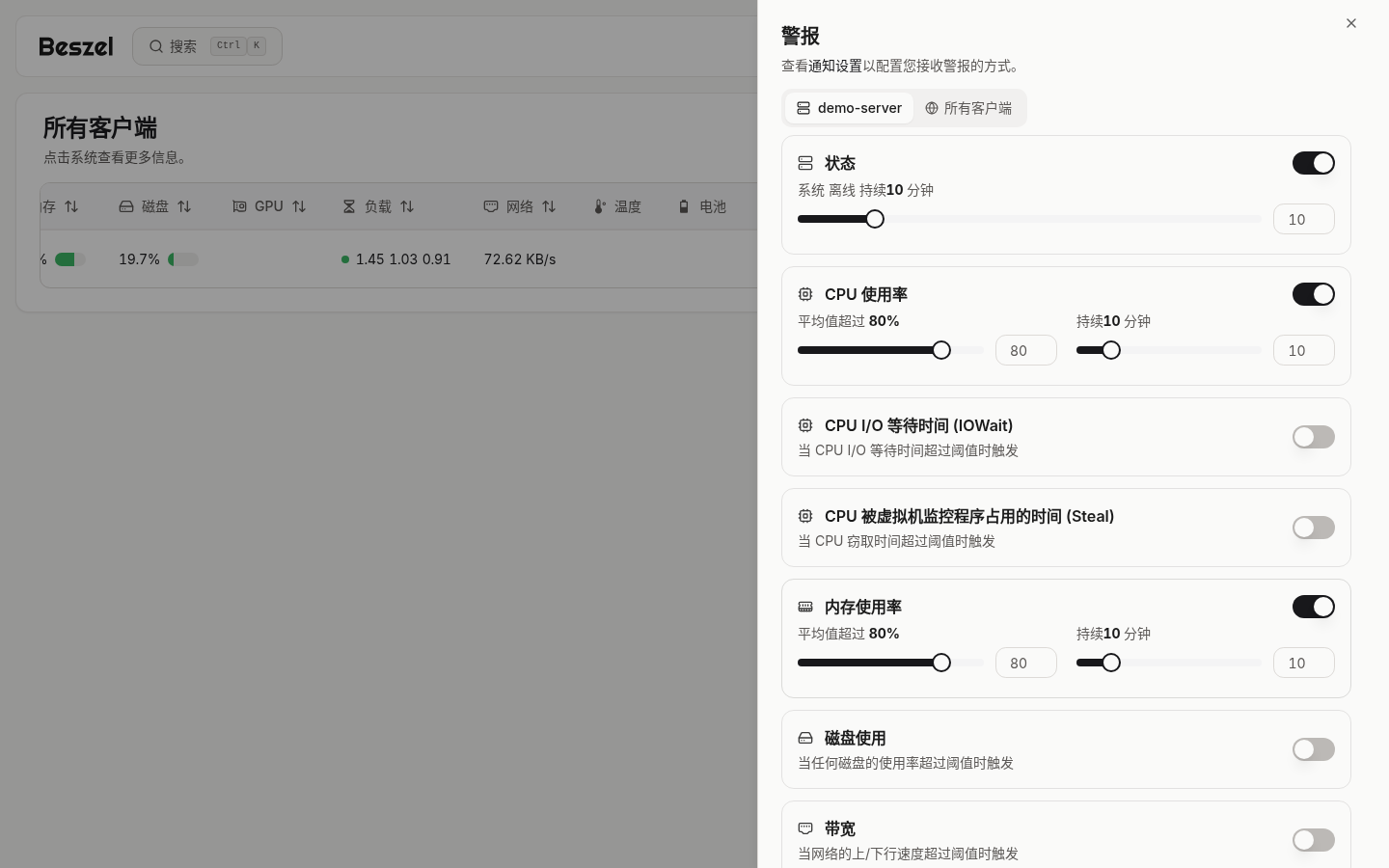Click the CPU 使用率 duration slider thumb
The height and width of the screenshot is (868, 1389).
coord(1111,350)
